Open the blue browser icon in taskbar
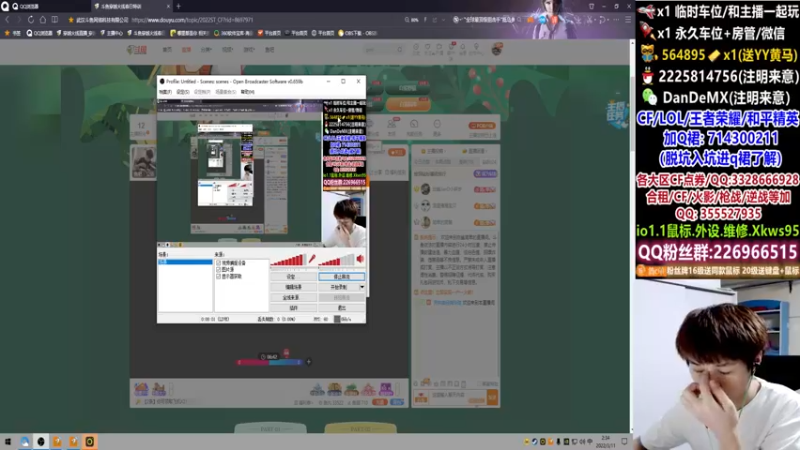800x450 pixels. coord(24,441)
